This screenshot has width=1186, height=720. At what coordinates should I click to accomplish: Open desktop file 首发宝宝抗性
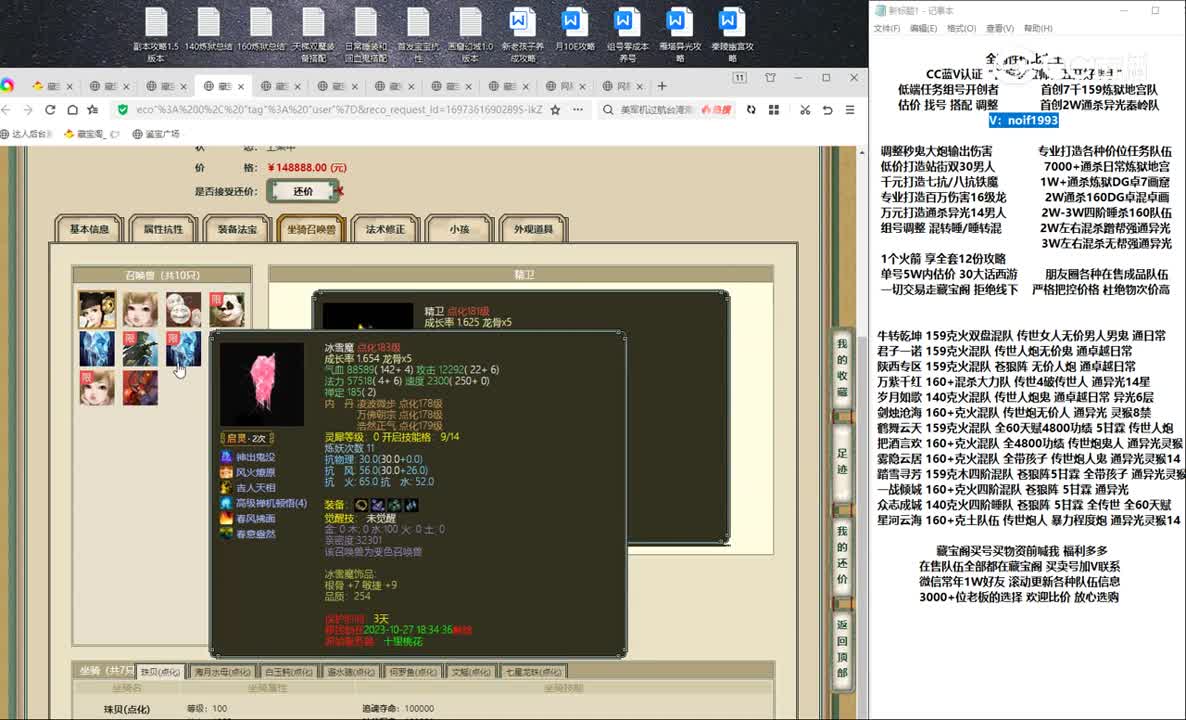(418, 35)
